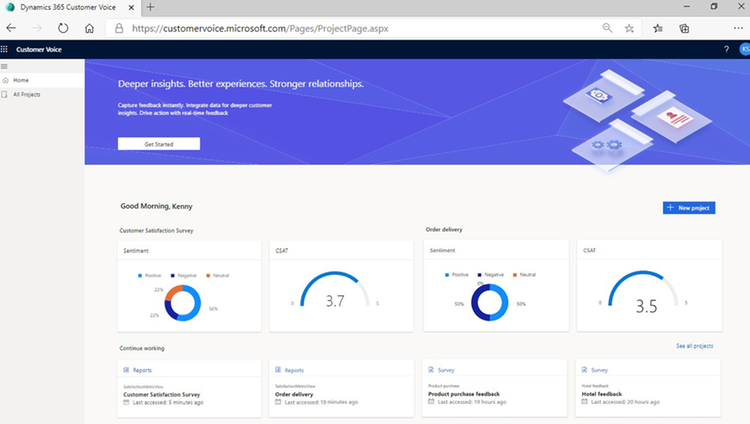Click Survey icon on Product purchase feedback card

click(x=431, y=369)
